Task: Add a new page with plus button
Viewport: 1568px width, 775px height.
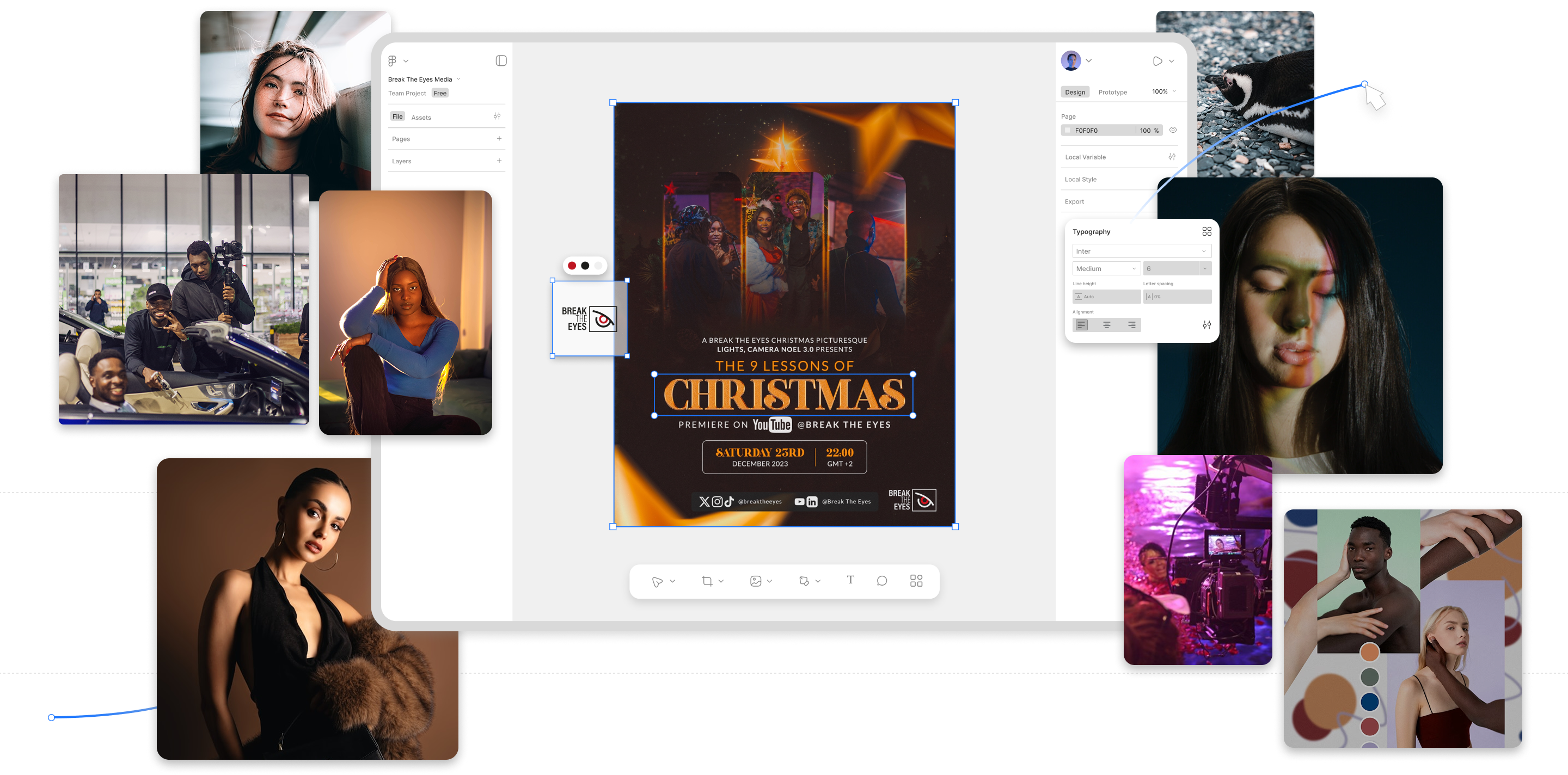Action: (499, 139)
